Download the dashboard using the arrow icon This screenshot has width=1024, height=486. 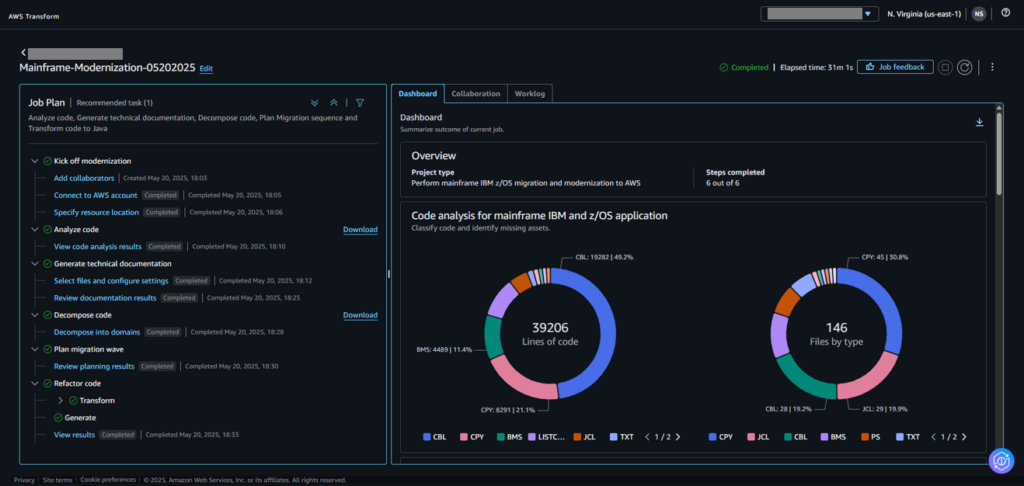coord(979,122)
